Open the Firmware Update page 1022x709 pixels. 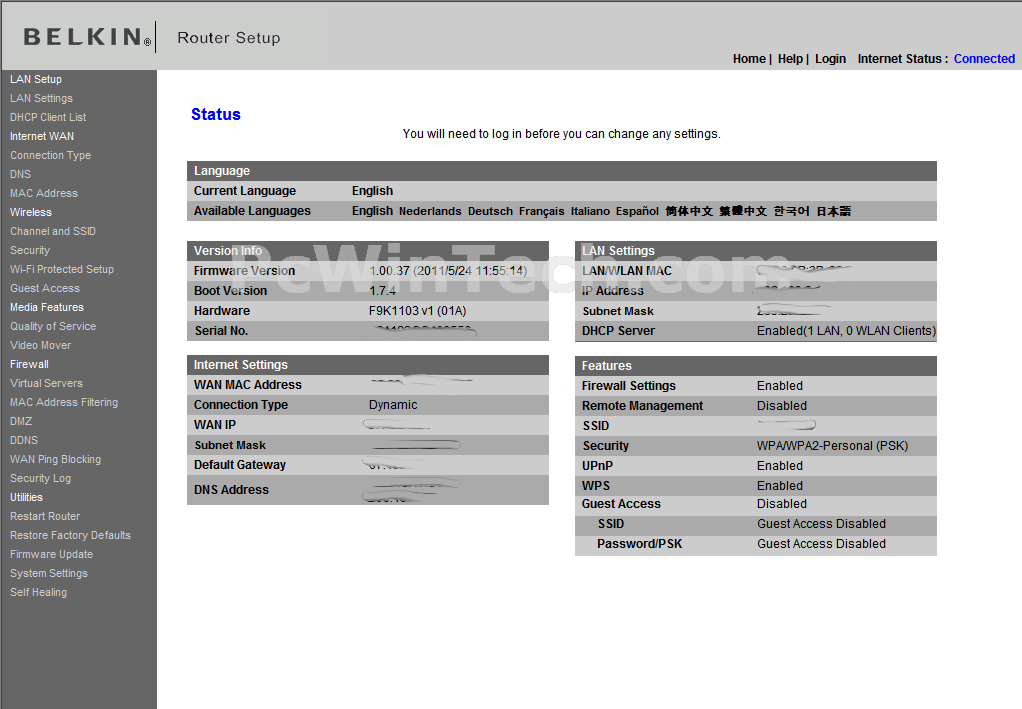pyautogui.click(x=51, y=554)
